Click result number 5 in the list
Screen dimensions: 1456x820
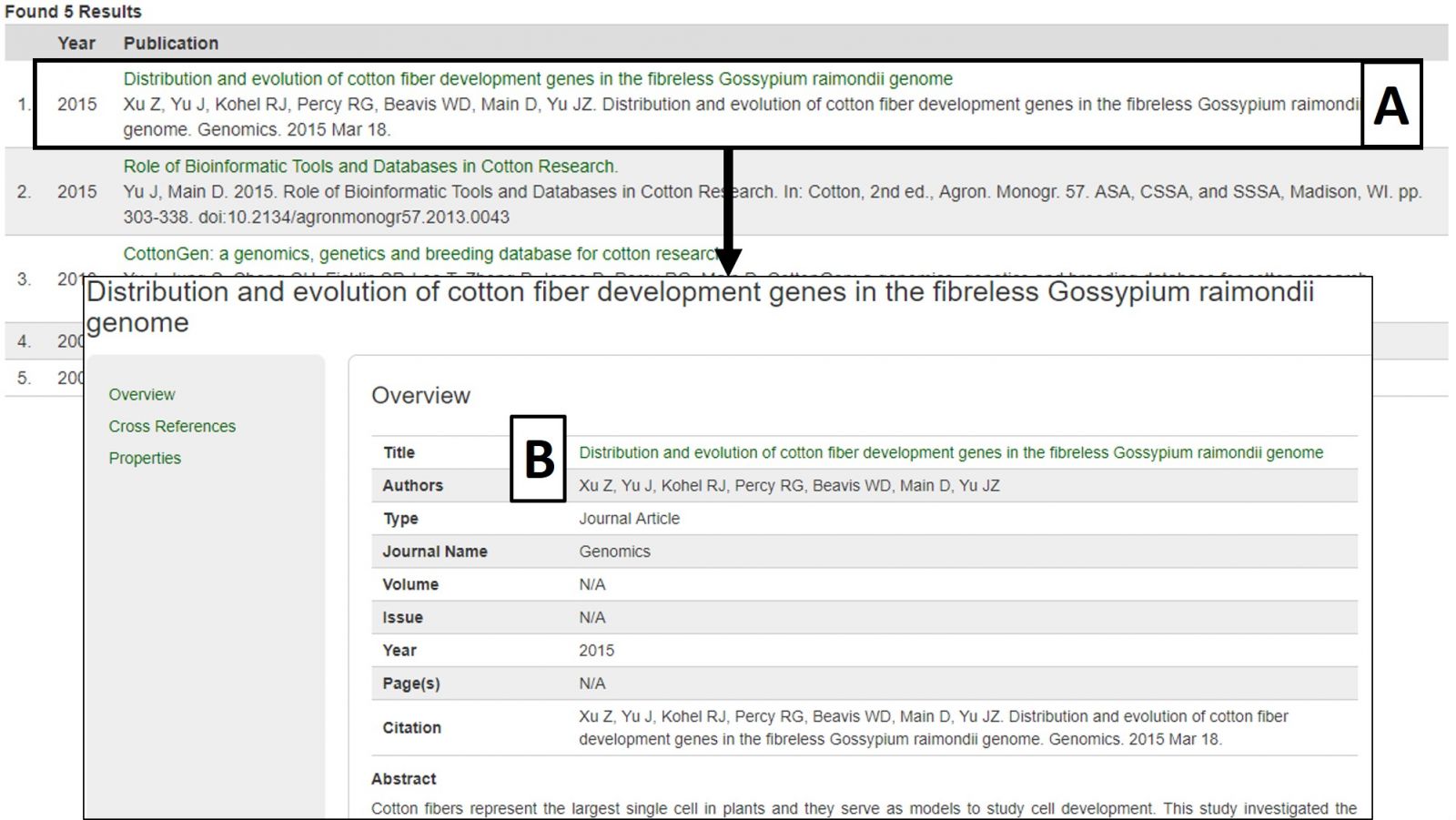(x=25, y=378)
